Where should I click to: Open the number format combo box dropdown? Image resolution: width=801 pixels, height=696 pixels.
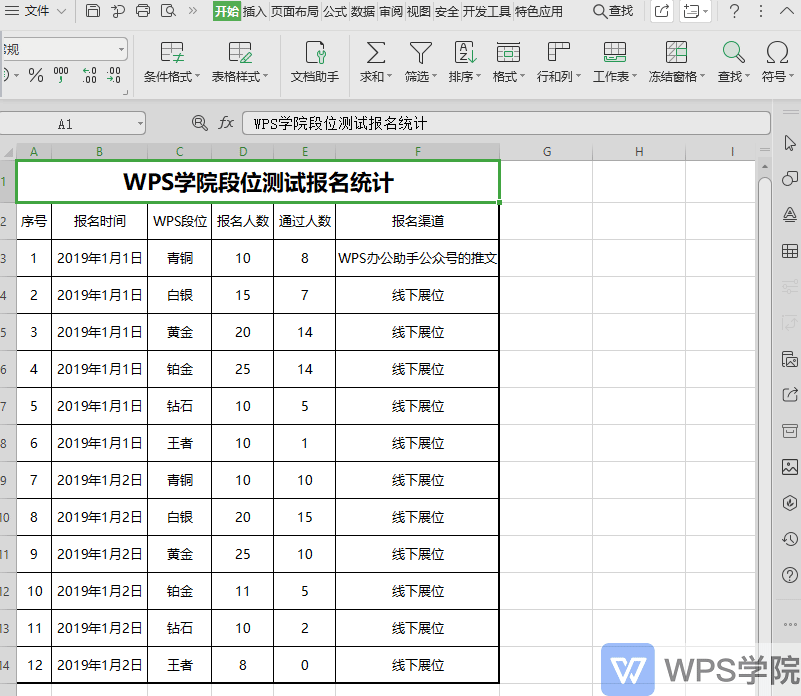[121, 50]
